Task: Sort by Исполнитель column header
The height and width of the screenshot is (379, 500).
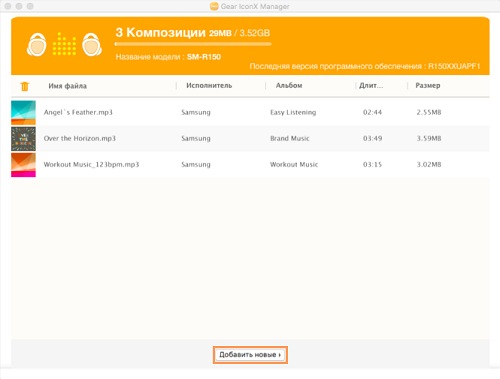Action: [x=209, y=86]
